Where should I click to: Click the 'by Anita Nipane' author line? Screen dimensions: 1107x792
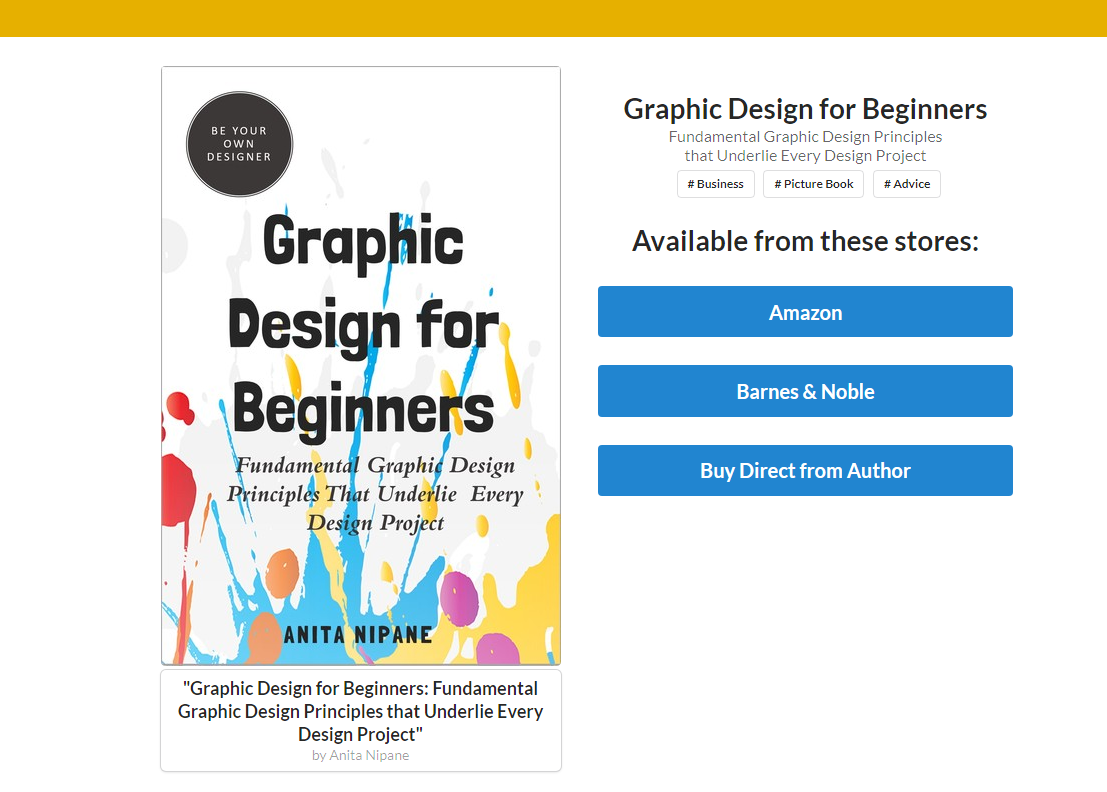click(x=361, y=755)
